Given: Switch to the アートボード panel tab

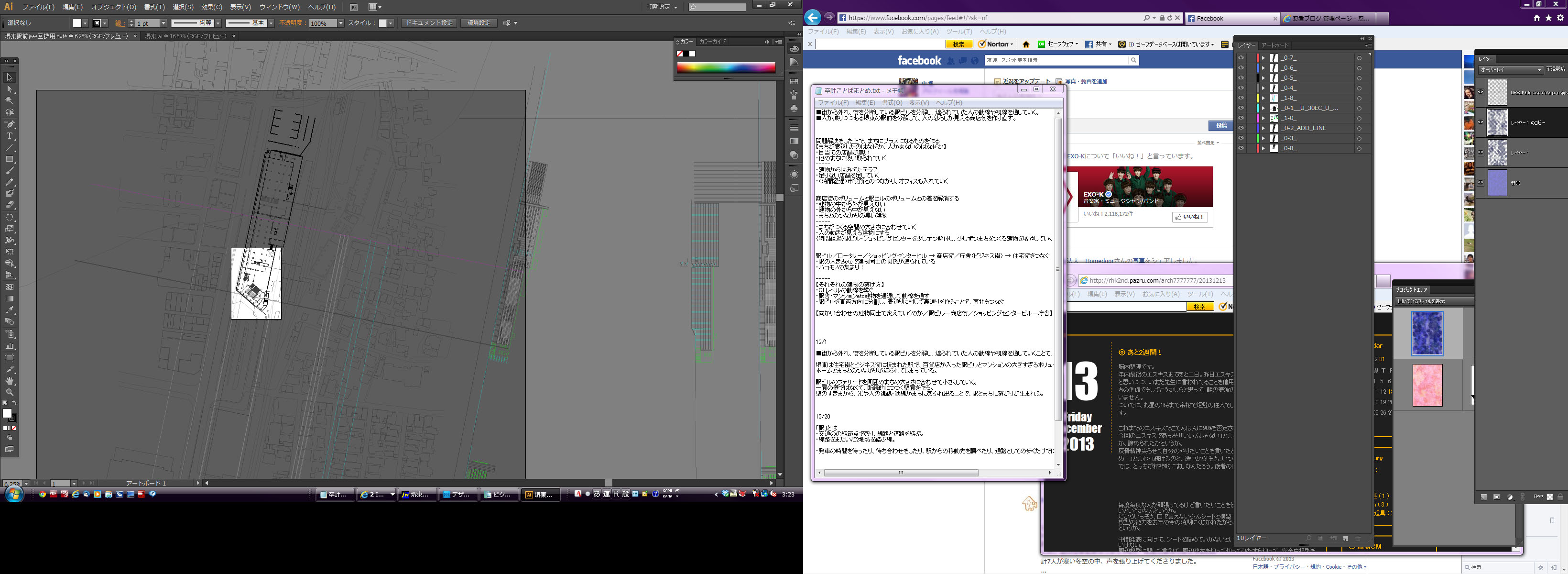Looking at the screenshot, I should (1274, 45).
